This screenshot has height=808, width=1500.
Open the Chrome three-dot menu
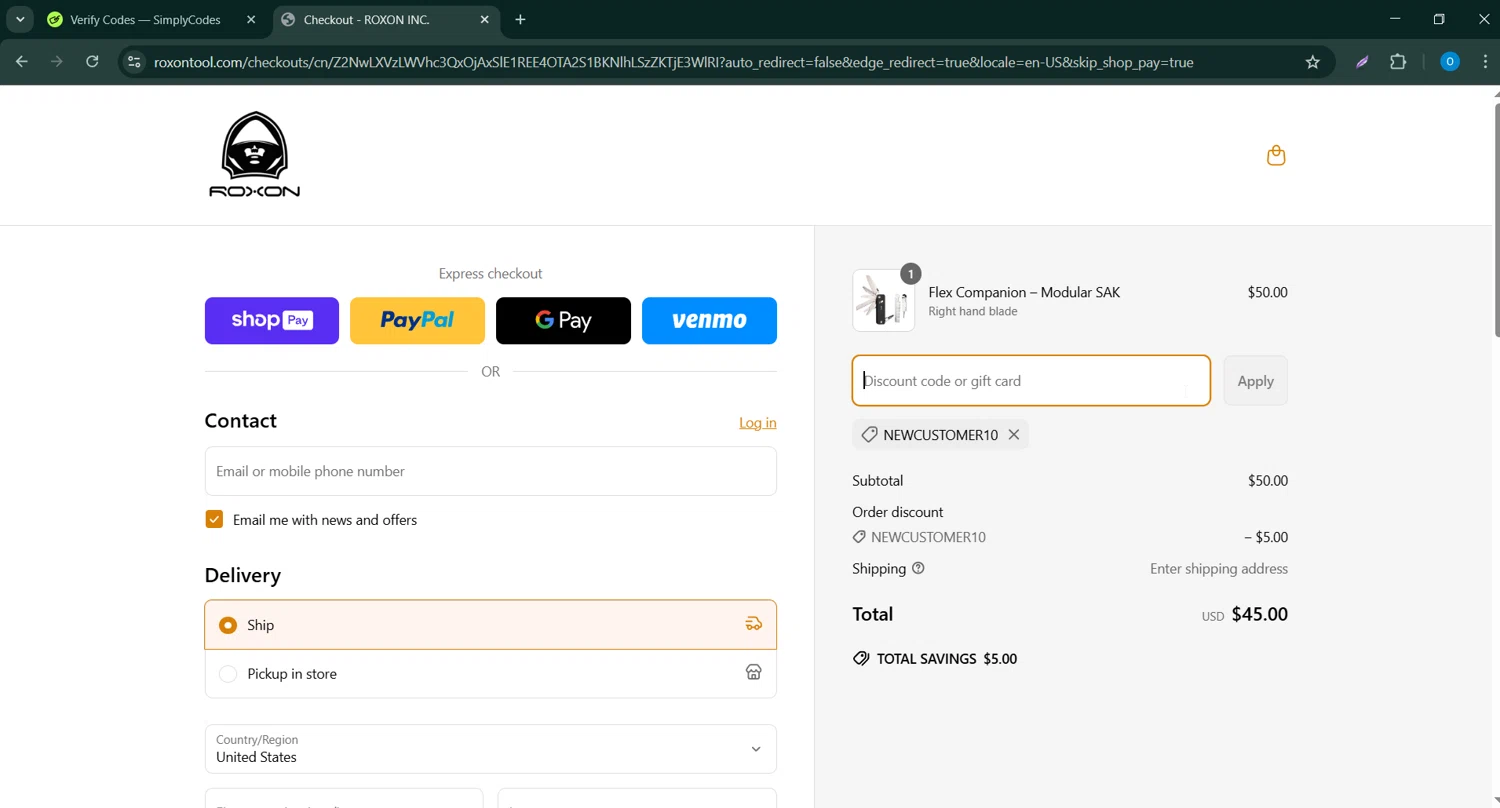pos(1485,62)
